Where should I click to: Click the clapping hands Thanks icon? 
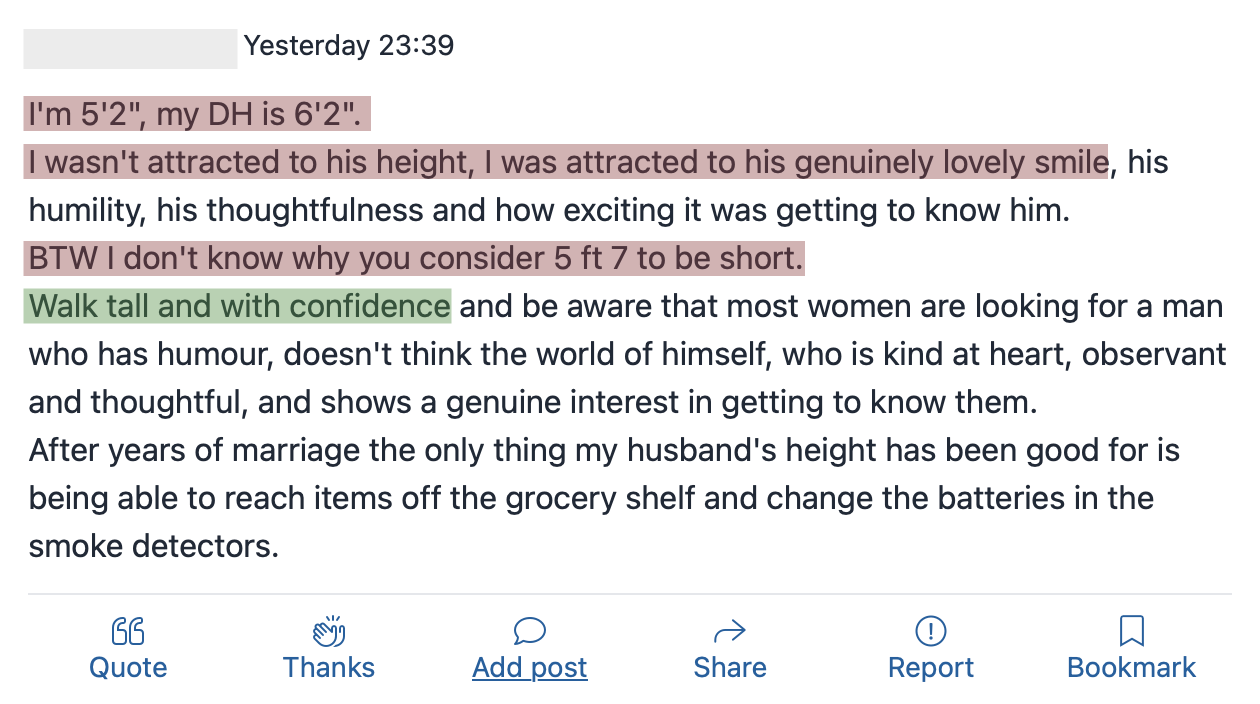tap(329, 631)
